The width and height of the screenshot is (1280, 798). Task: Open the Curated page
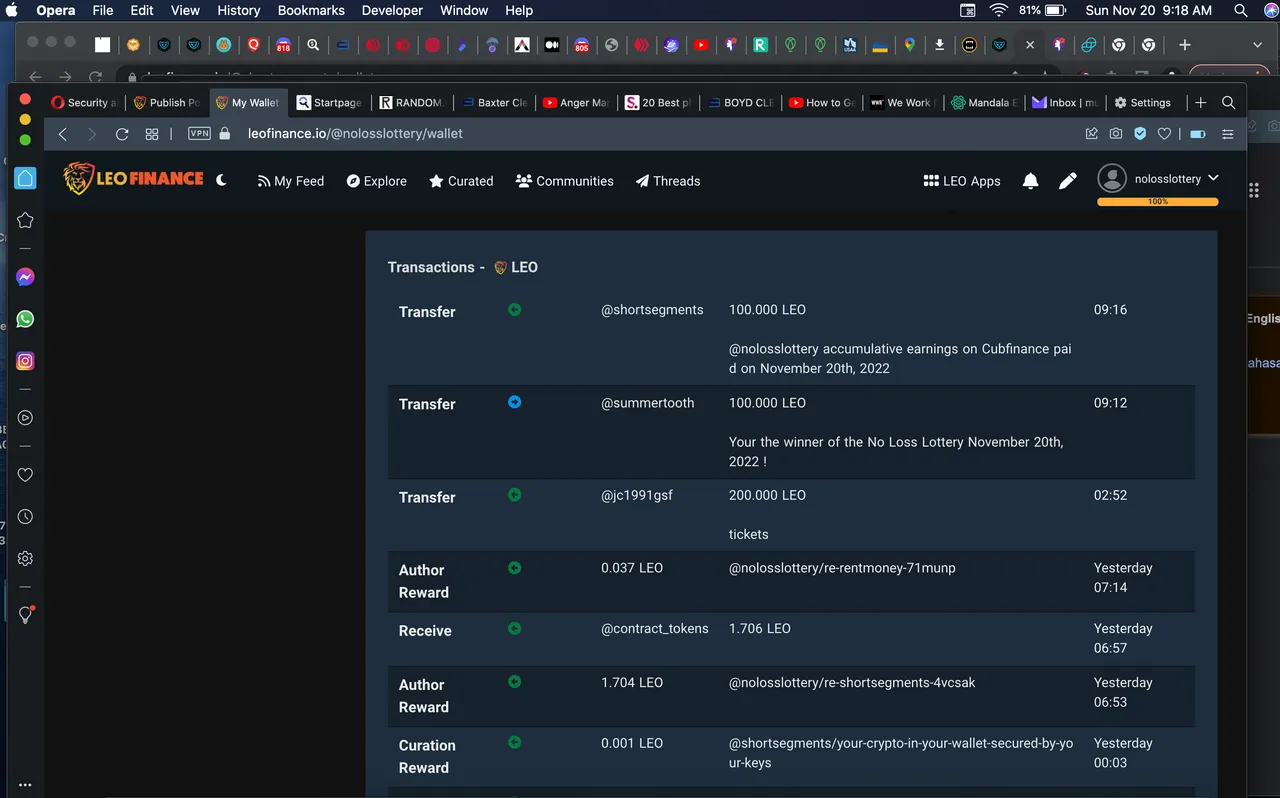461,181
